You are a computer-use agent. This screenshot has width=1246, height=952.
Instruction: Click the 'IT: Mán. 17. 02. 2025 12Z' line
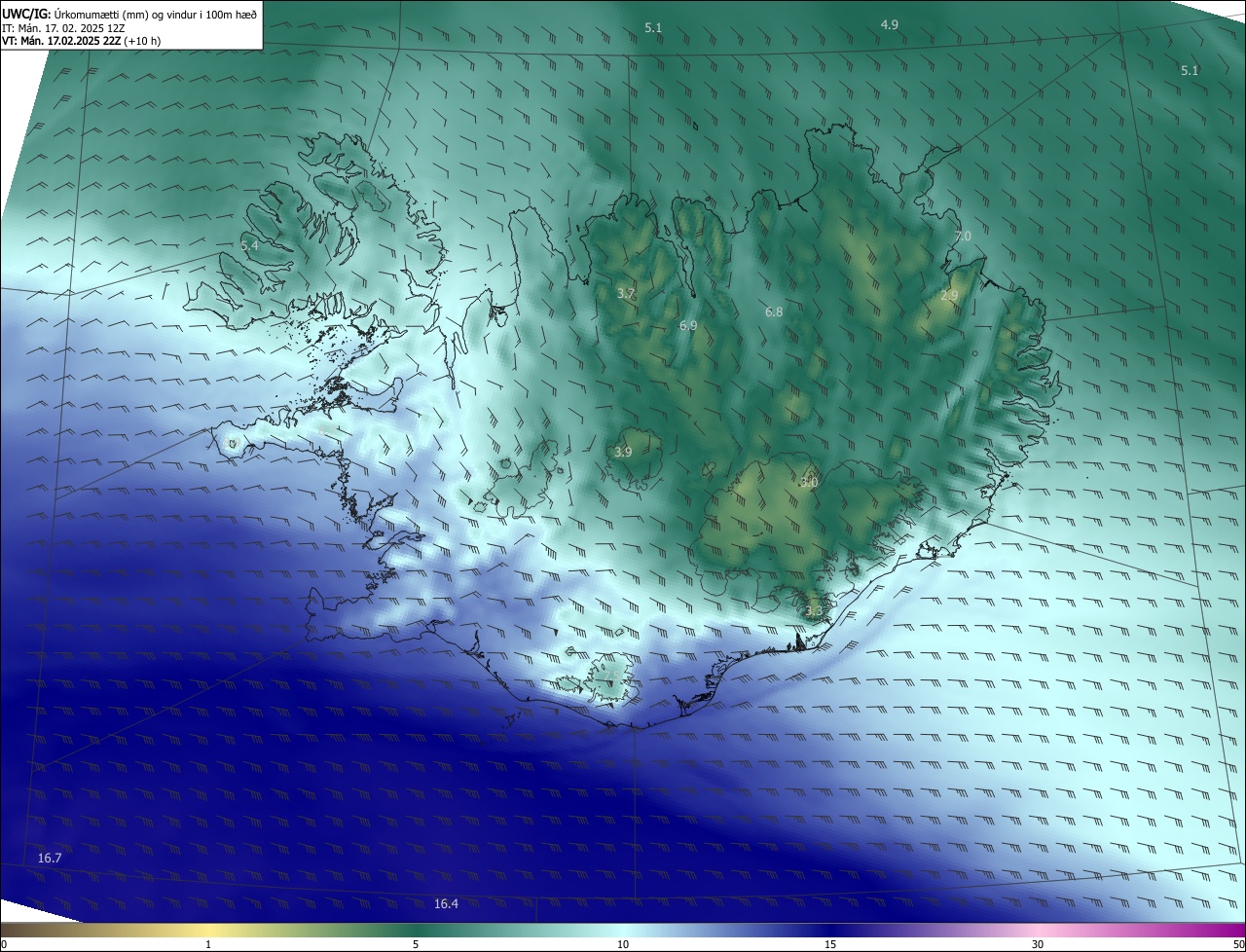coord(63,28)
